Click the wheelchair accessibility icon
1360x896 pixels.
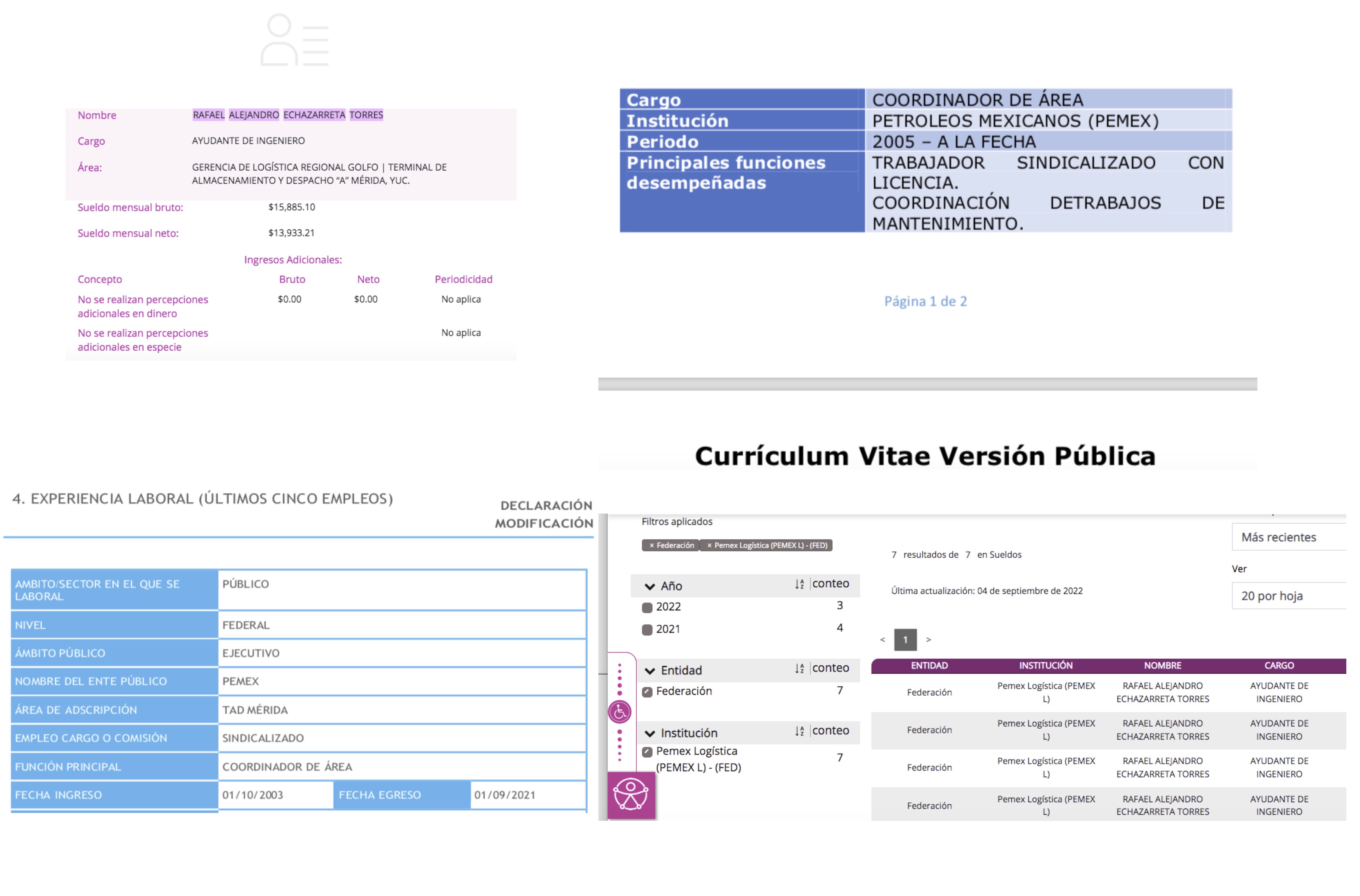pyautogui.click(x=619, y=712)
